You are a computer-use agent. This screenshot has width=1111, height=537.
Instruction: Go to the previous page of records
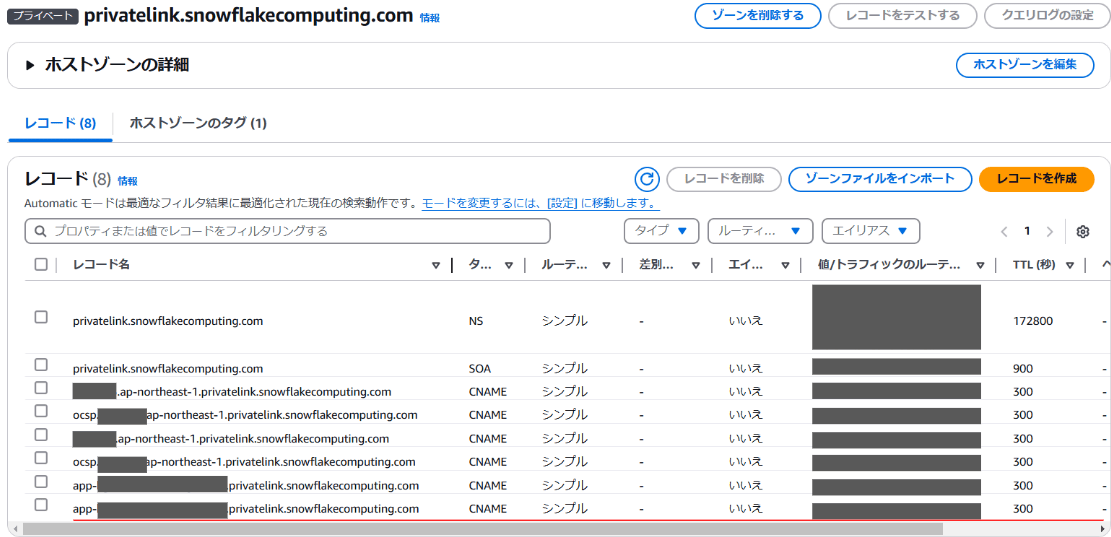[x=1004, y=232]
